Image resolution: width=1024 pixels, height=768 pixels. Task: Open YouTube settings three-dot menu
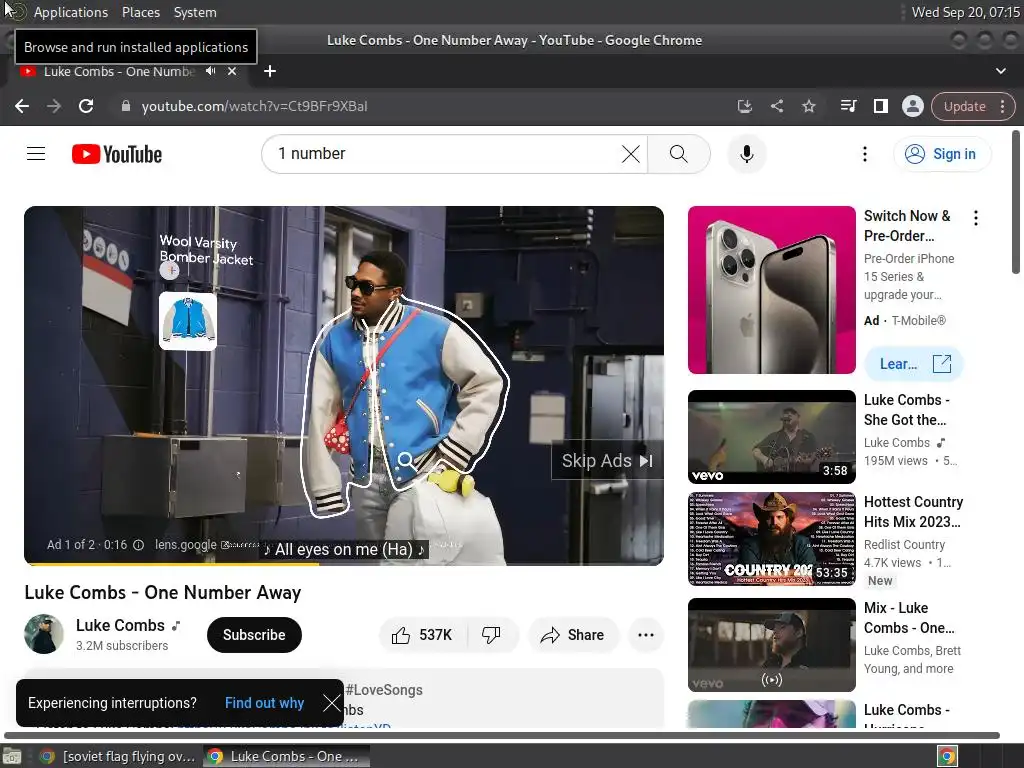coord(865,154)
